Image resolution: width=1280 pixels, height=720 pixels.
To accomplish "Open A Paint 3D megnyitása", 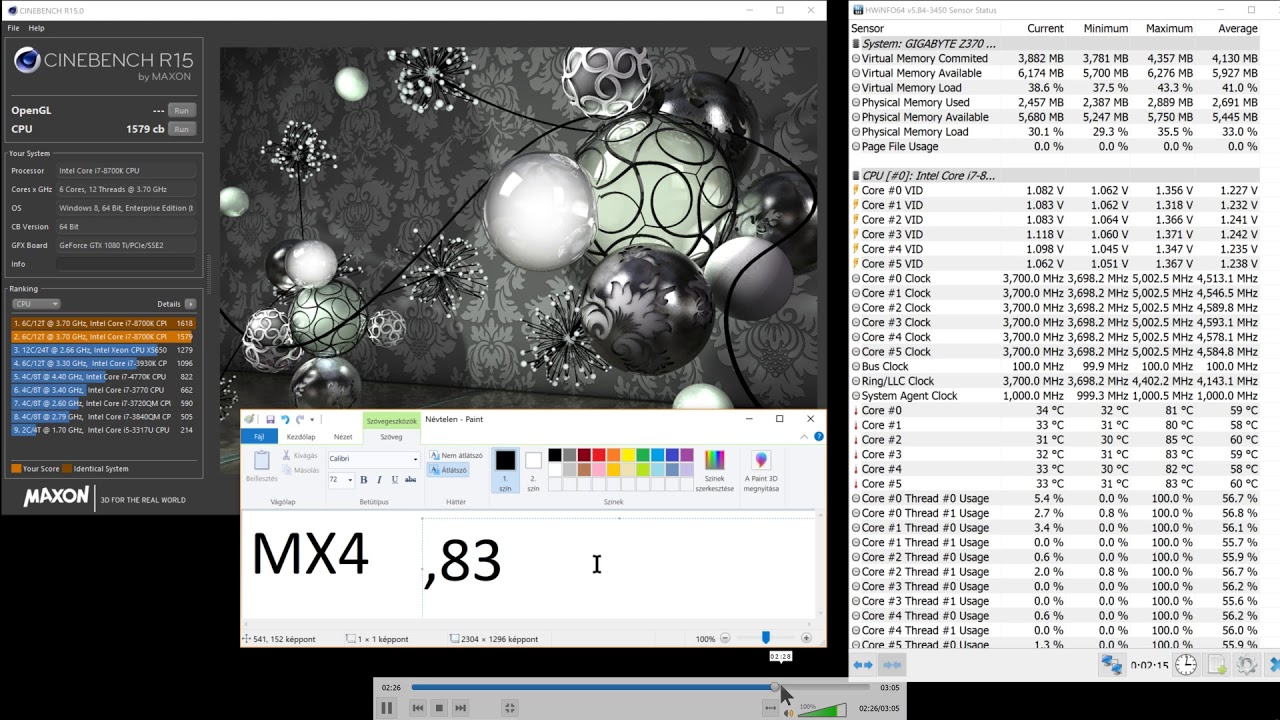I will click(x=761, y=471).
